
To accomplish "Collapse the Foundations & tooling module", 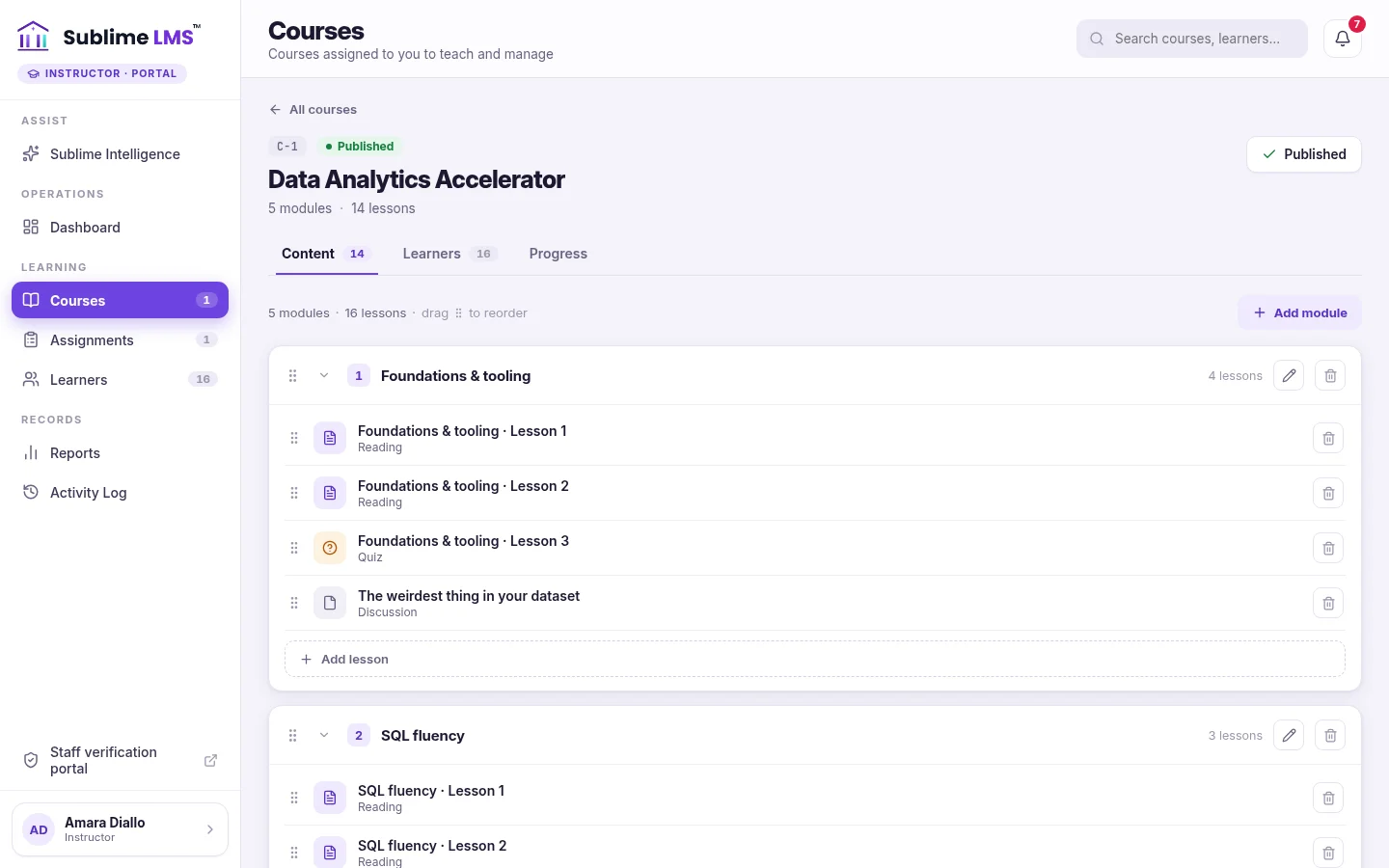I will tap(324, 376).
